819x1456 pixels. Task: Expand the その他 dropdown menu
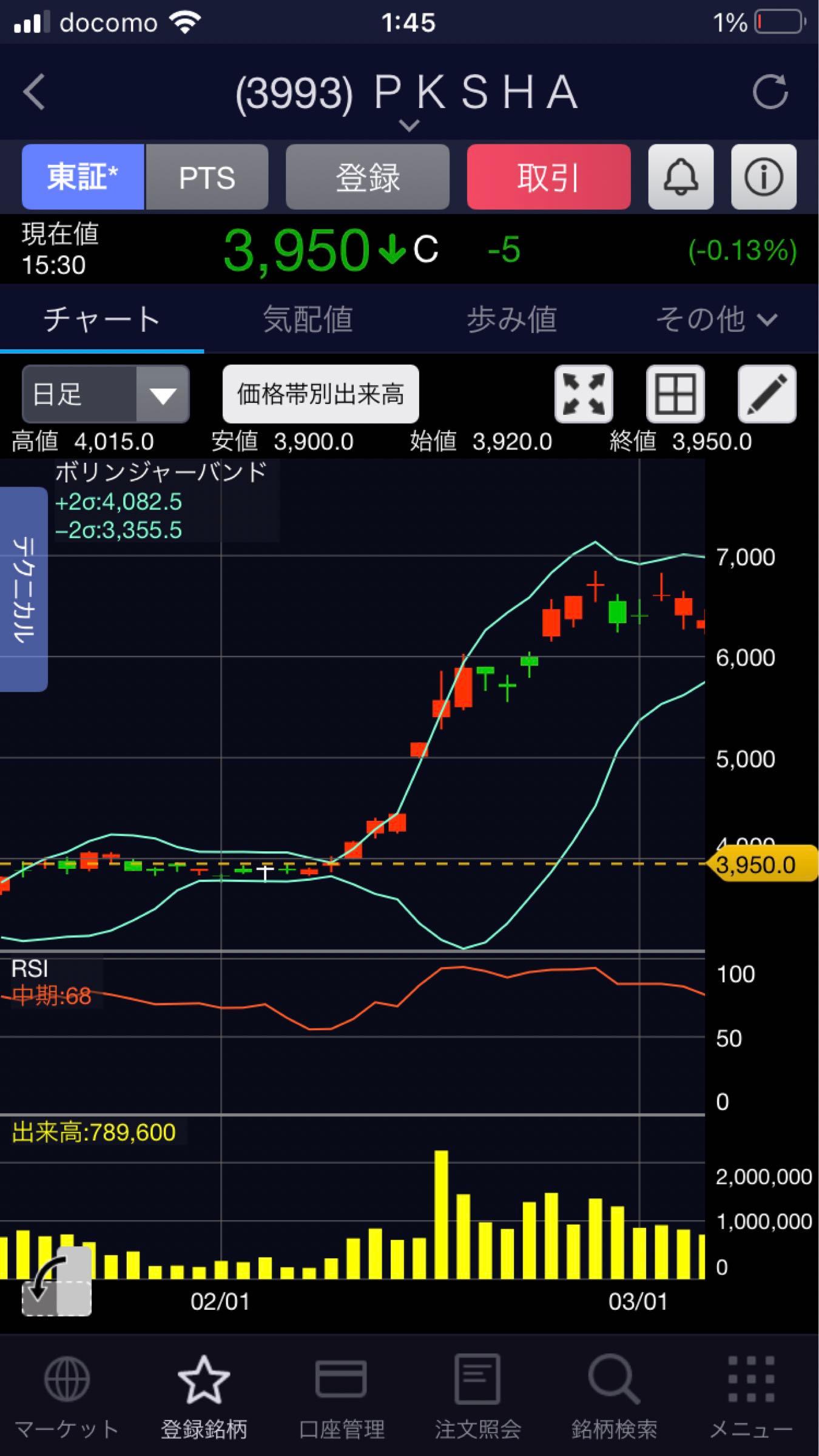tap(716, 319)
